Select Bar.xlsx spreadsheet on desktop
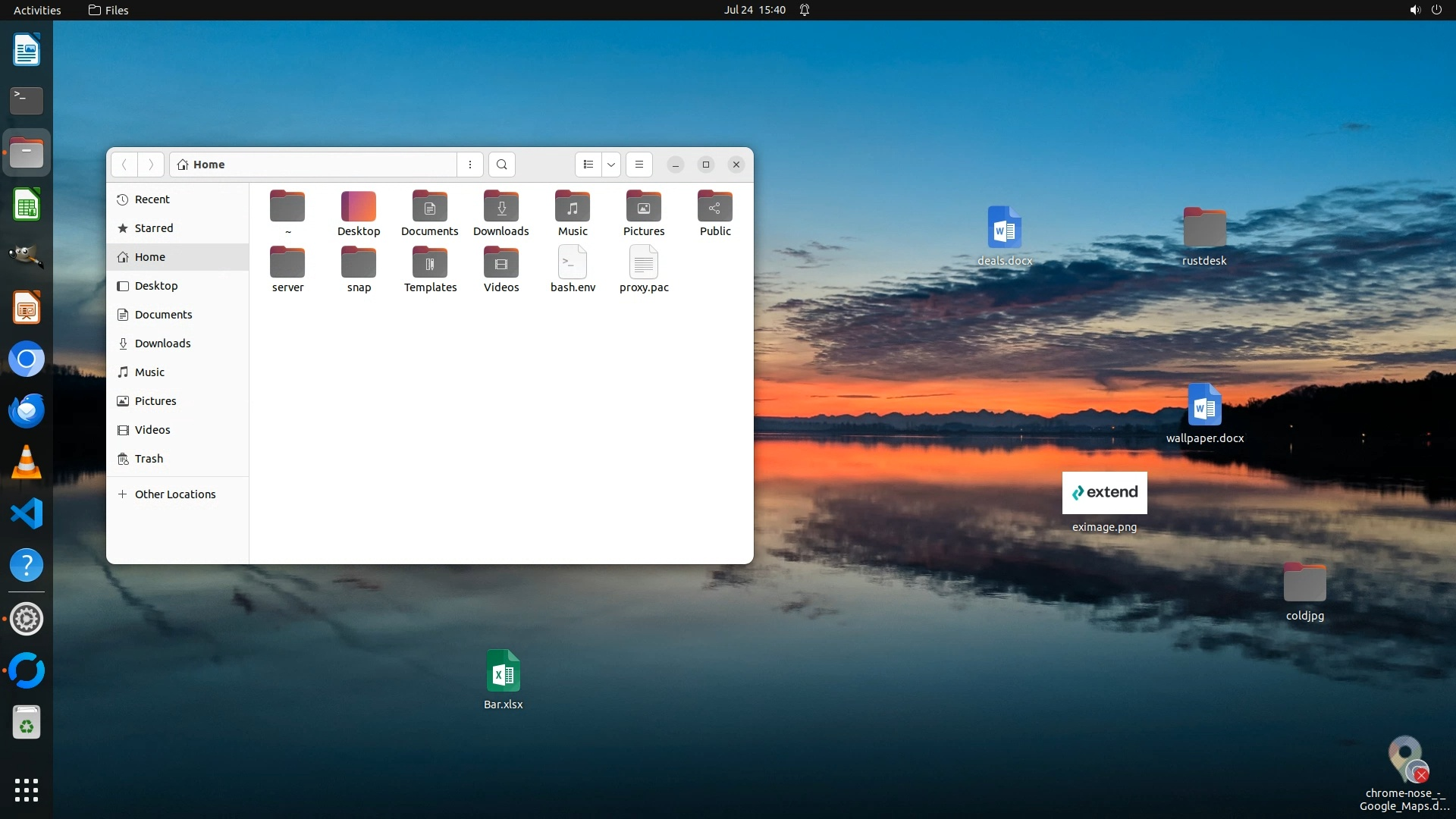Screen dimensions: 1456x819 point(503,671)
